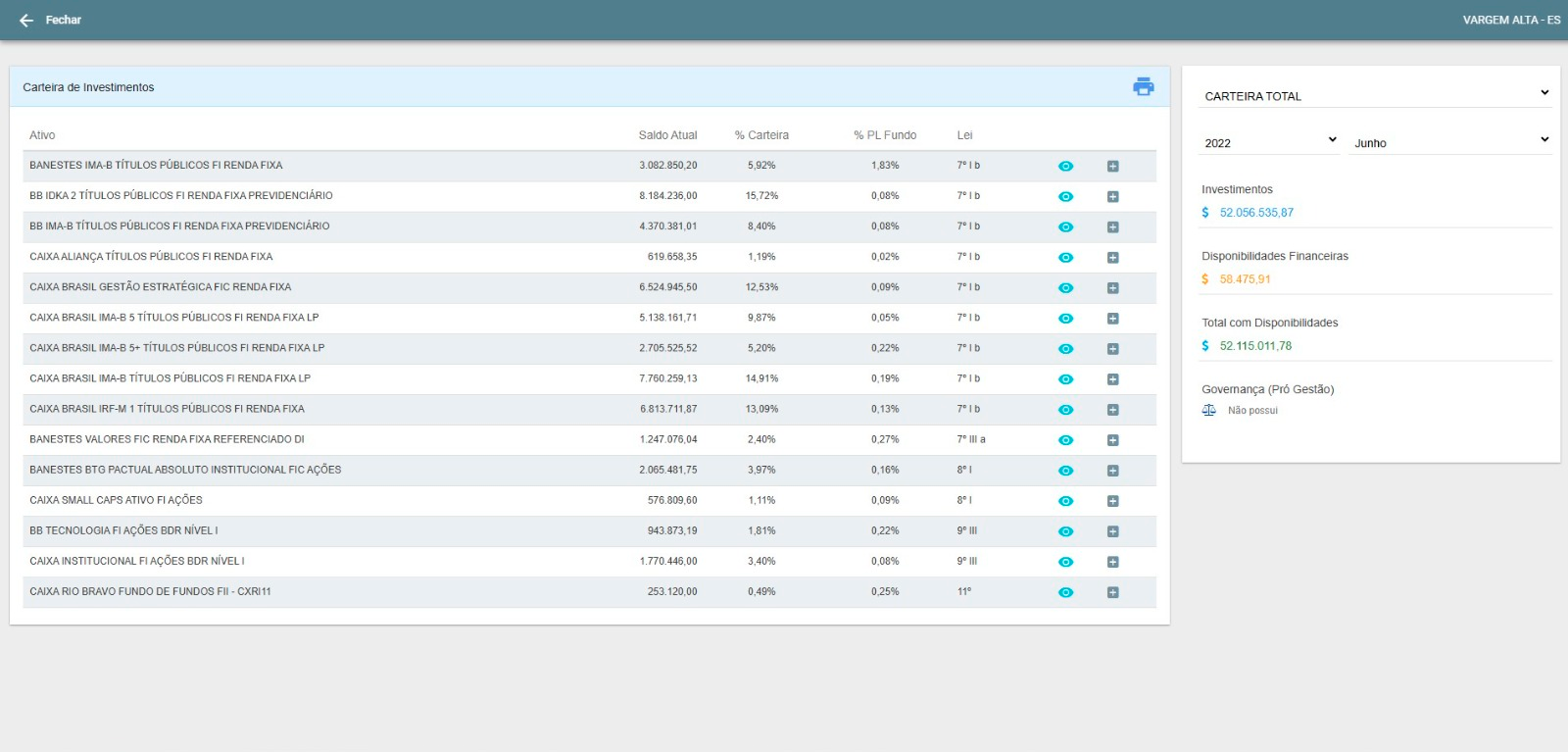Screen dimensions: 1568x752
Task: Click plus icon for CAIXA BRASIL IMA-B TÍTULOS PÚBLICOS LP
Action: click(x=1112, y=378)
